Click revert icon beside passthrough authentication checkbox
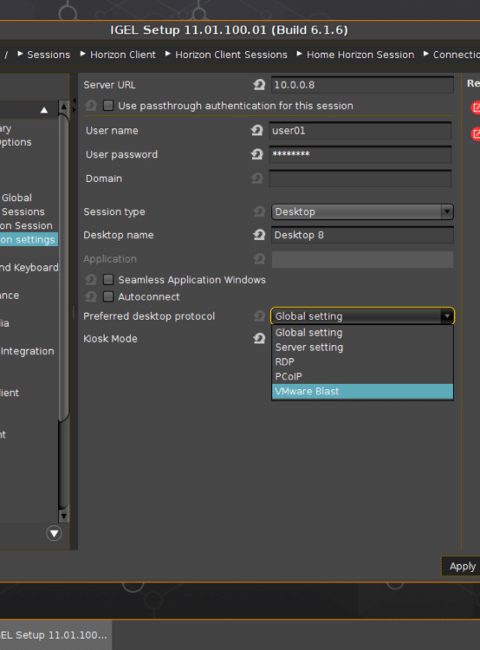The height and width of the screenshot is (650, 480). coord(91,106)
